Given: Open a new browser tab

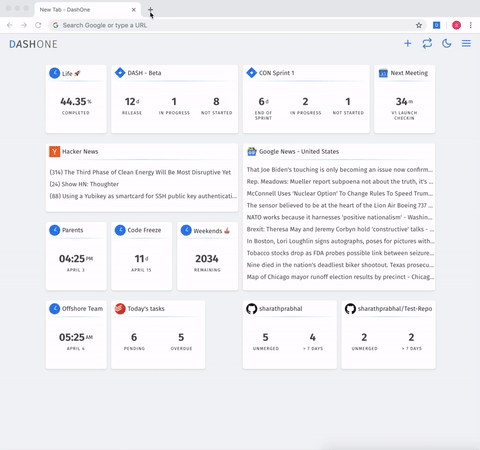Looking at the screenshot, I should [x=150, y=9].
